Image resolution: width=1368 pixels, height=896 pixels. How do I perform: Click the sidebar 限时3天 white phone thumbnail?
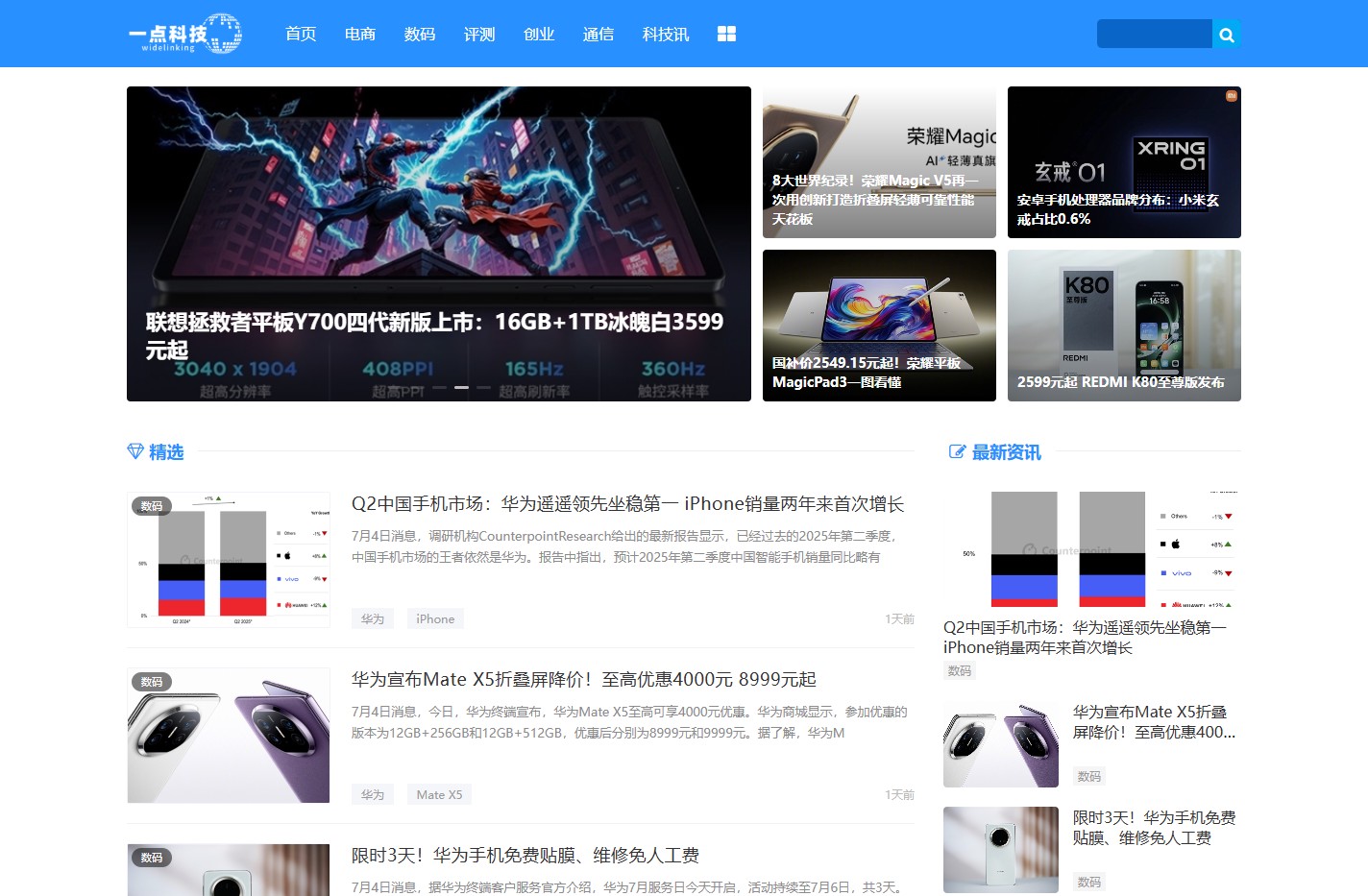click(1001, 850)
